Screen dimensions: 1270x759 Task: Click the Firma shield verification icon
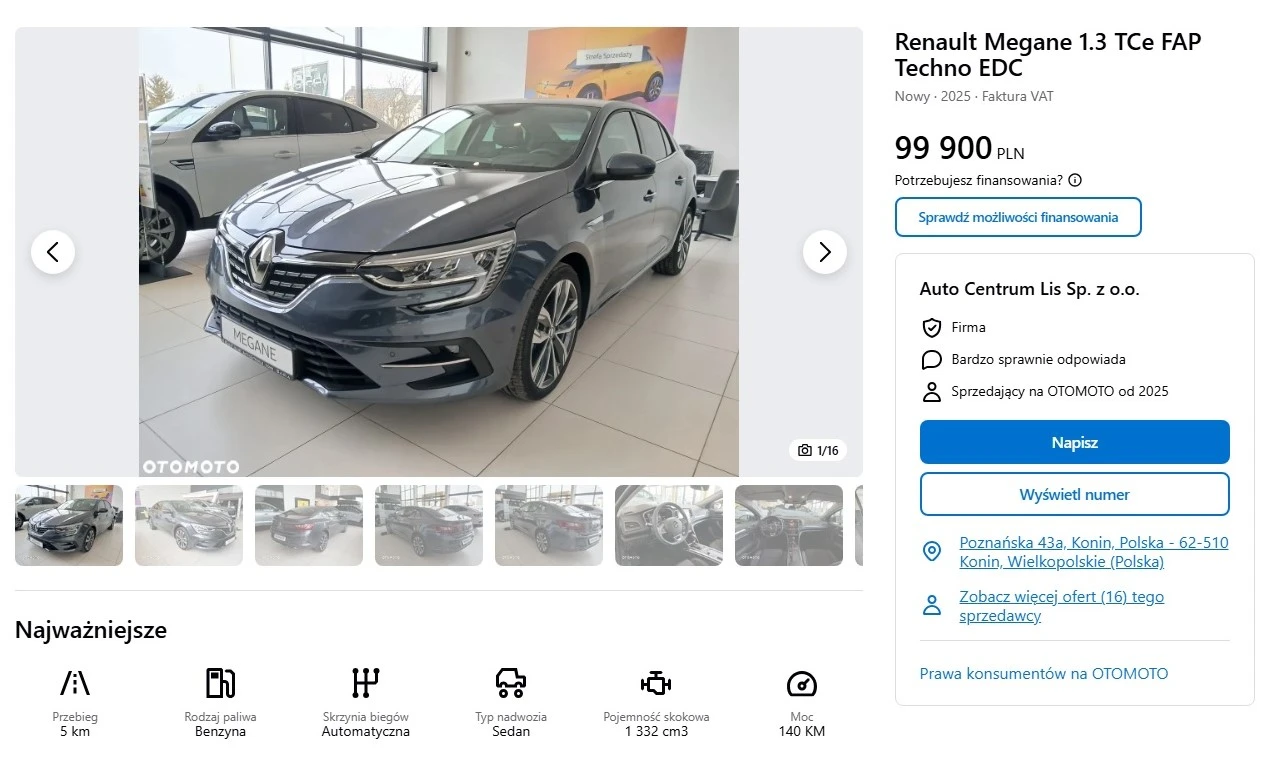pyautogui.click(x=931, y=328)
